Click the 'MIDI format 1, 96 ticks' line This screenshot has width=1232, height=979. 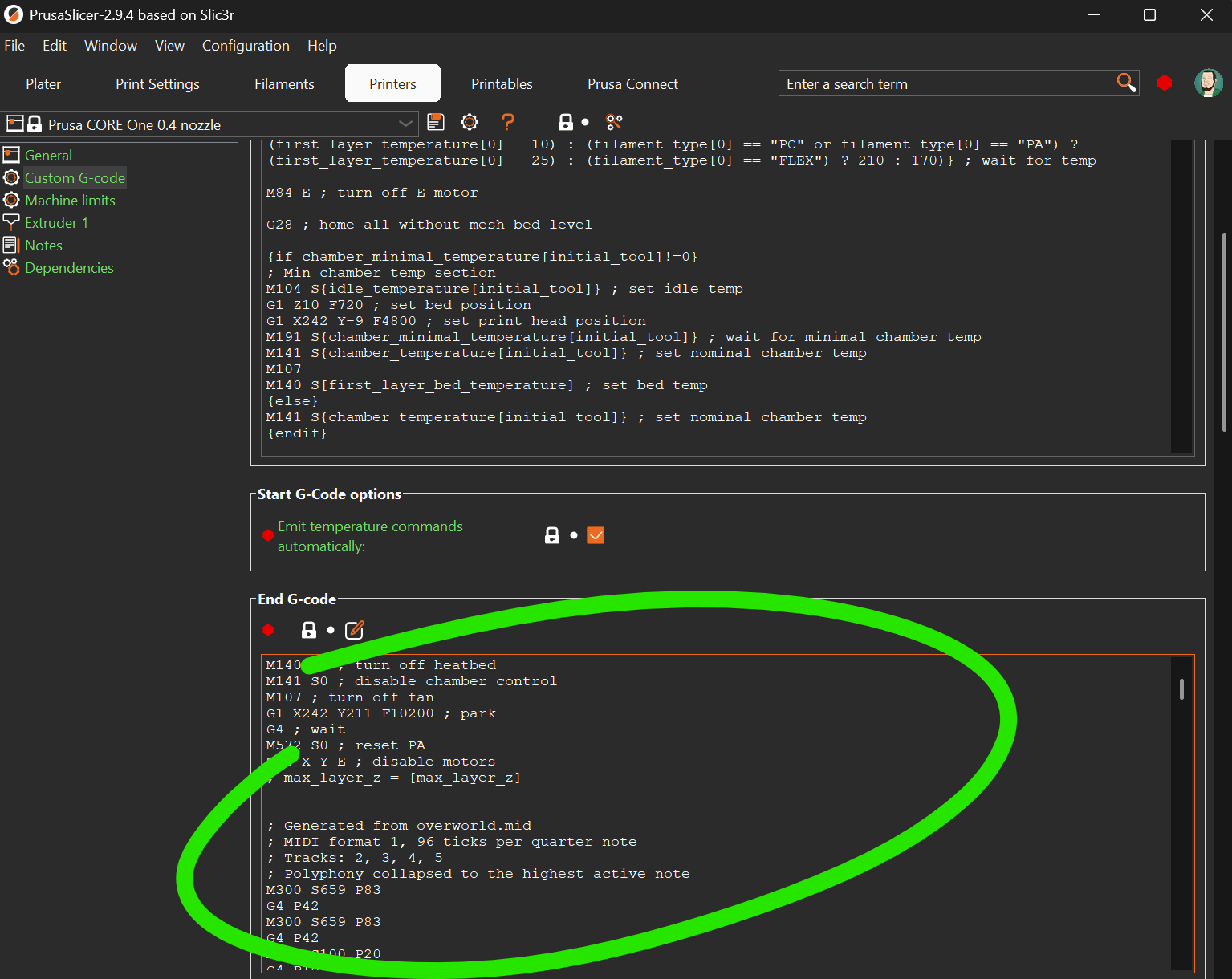coord(451,842)
